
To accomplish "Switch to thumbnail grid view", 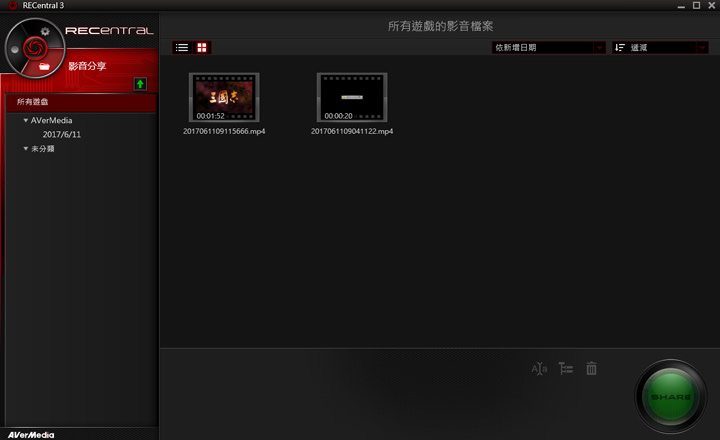I will click(202, 47).
